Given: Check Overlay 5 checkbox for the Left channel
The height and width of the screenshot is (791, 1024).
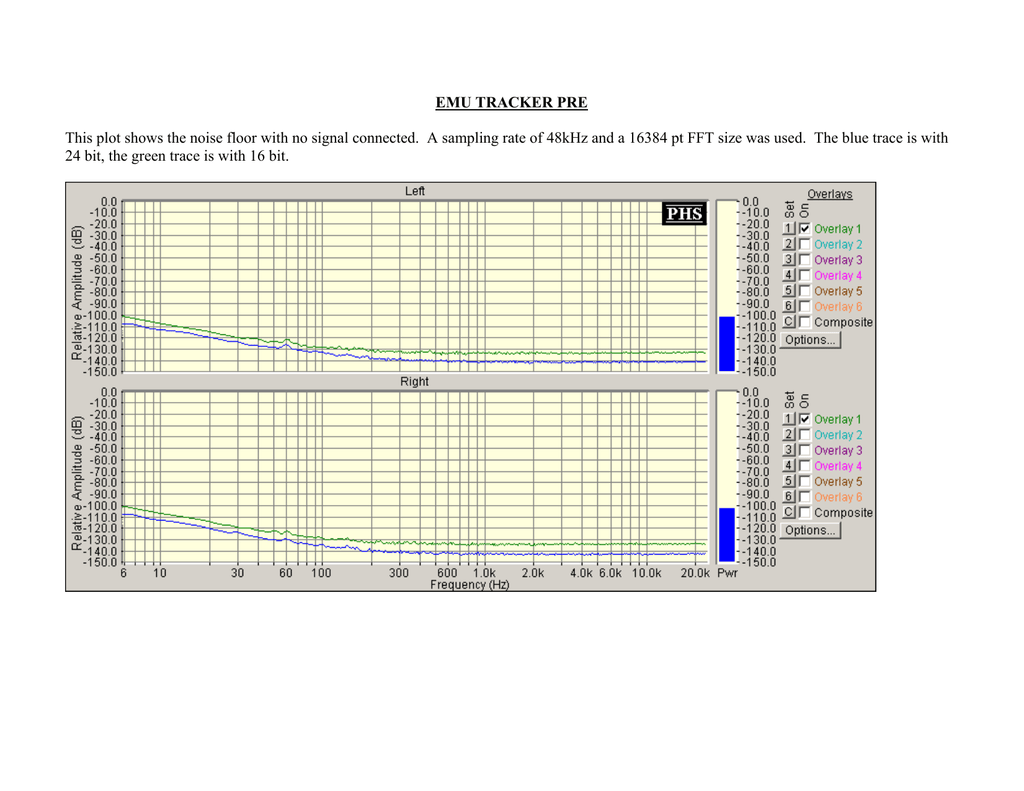Looking at the screenshot, I should (x=805, y=291).
